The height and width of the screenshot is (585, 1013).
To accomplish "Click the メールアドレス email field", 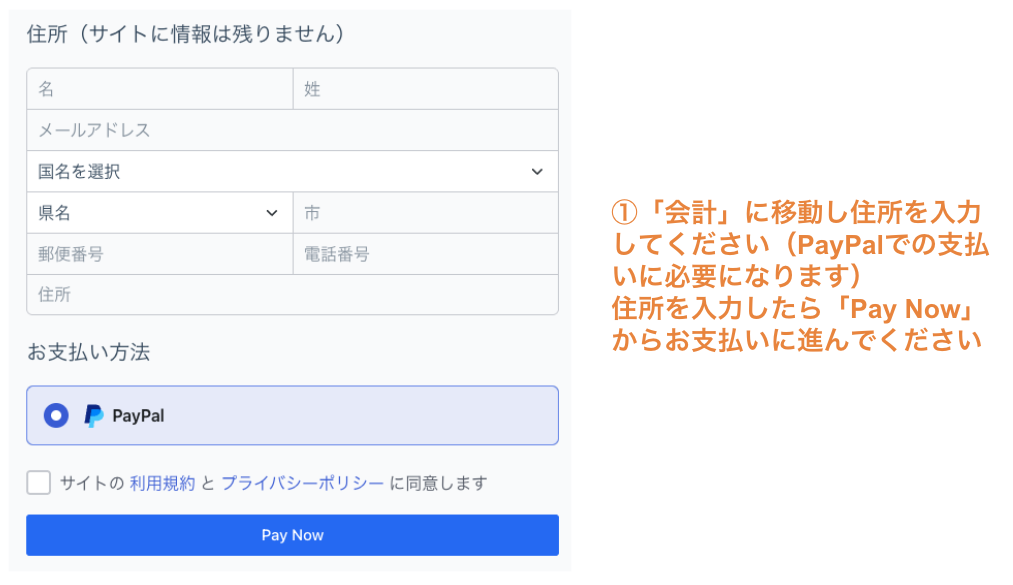I will click(293, 130).
